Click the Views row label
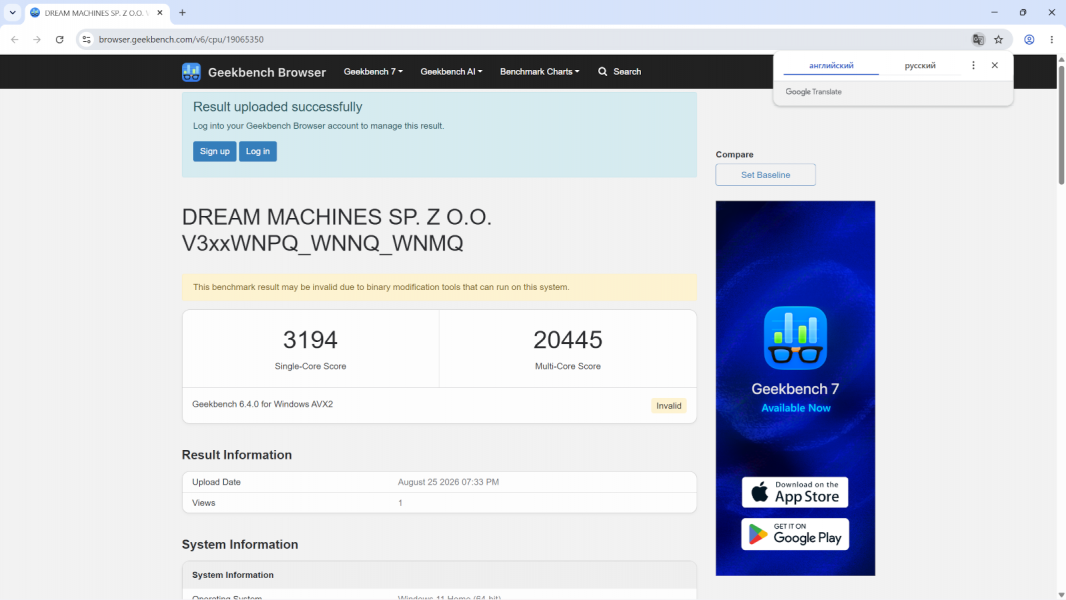This screenshot has height=600, width=1066. pos(203,503)
